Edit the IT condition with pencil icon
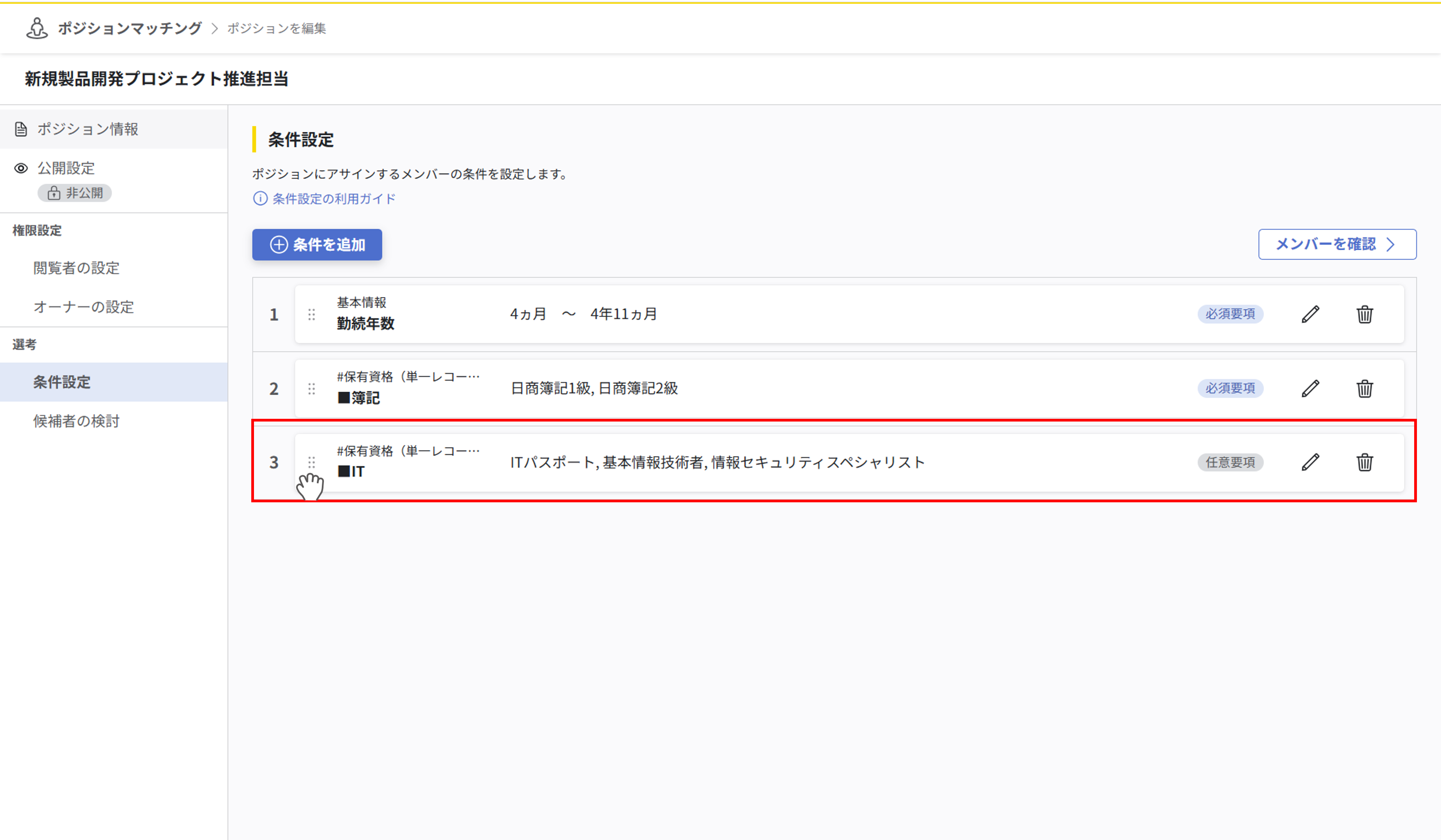Viewport: 1441px width, 840px height. (x=1311, y=462)
